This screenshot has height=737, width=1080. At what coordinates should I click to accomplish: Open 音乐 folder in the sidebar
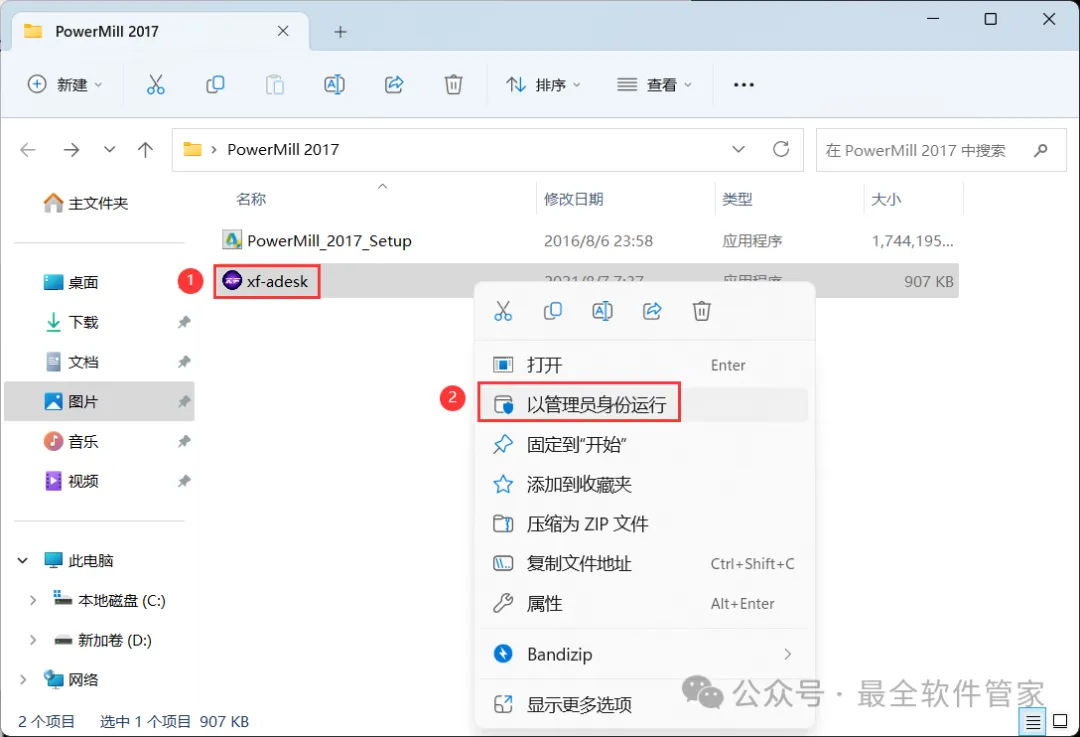[x=71, y=442]
